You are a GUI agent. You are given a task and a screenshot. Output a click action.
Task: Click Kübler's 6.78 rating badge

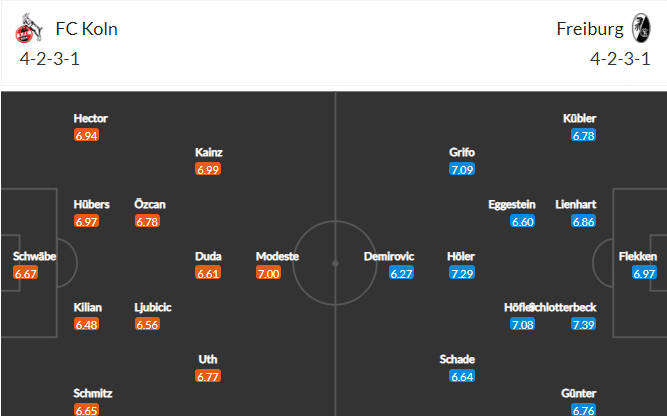583,135
